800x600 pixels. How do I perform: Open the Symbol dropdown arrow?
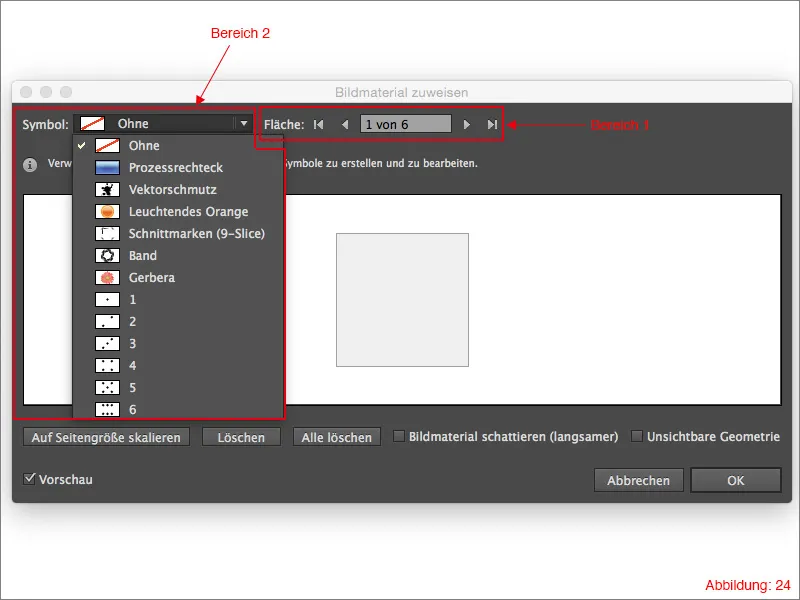click(244, 123)
